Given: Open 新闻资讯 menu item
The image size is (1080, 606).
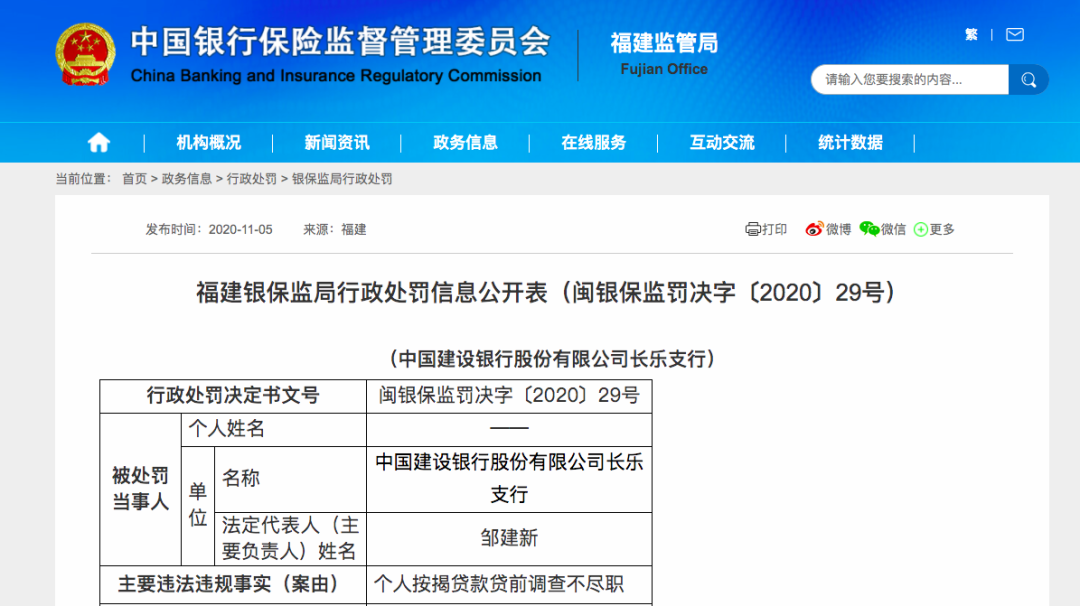Looking at the screenshot, I should (337, 143).
